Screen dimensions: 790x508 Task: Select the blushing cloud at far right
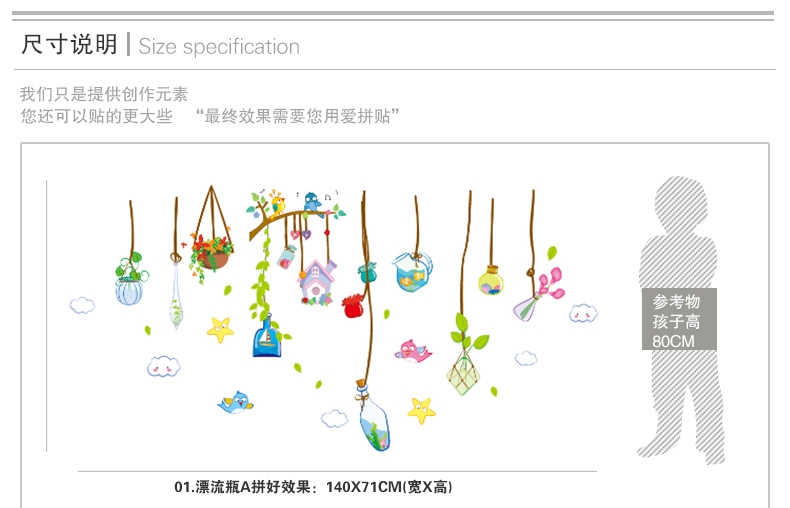point(583,313)
